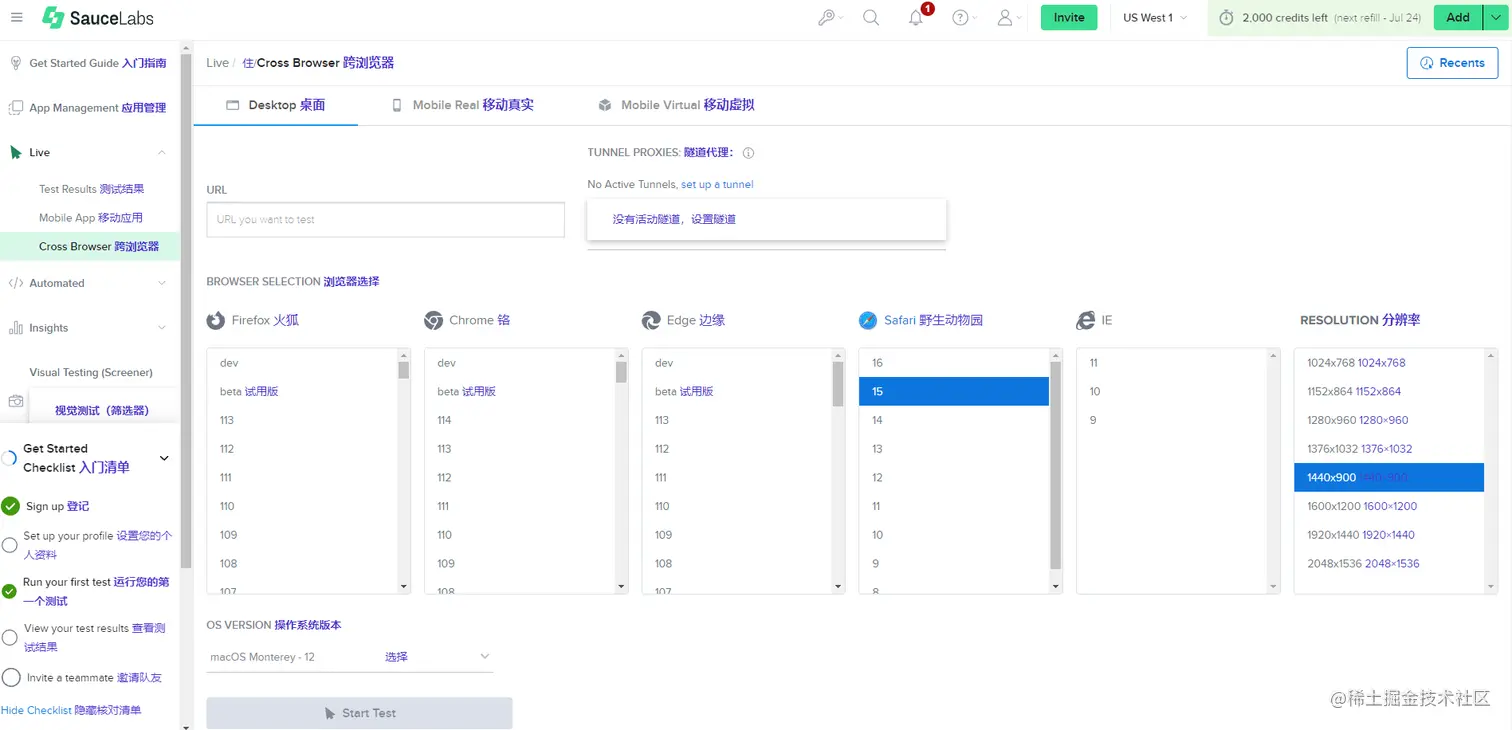Expand the Automated sidebar section
The height and width of the screenshot is (730, 1512).
162,283
